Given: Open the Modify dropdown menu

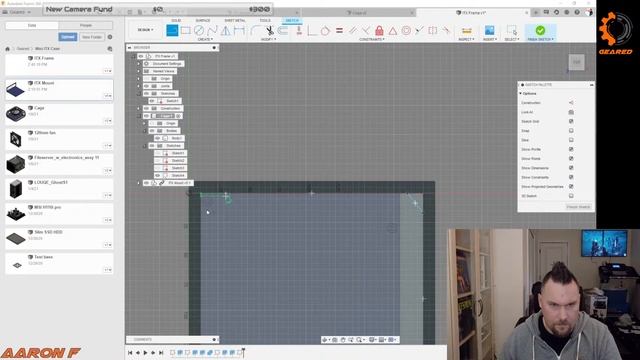Looking at the screenshot, I should (268, 39).
